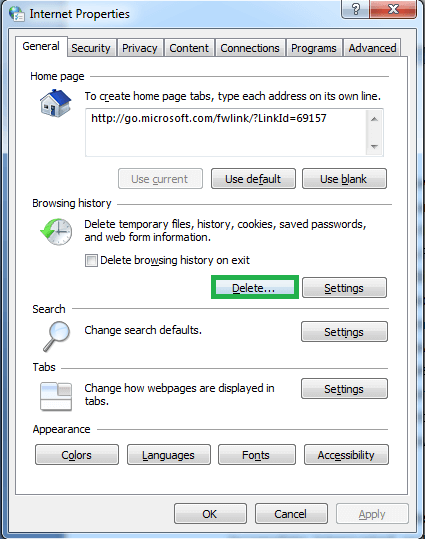This screenshot has height=539, width=425.
Task: Click home page box scroll down arrow
Action: pos(374,147)
